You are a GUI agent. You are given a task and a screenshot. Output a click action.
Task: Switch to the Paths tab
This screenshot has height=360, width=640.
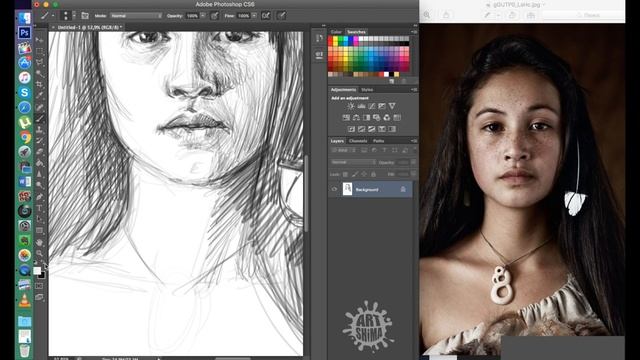(x=378, y=141)
